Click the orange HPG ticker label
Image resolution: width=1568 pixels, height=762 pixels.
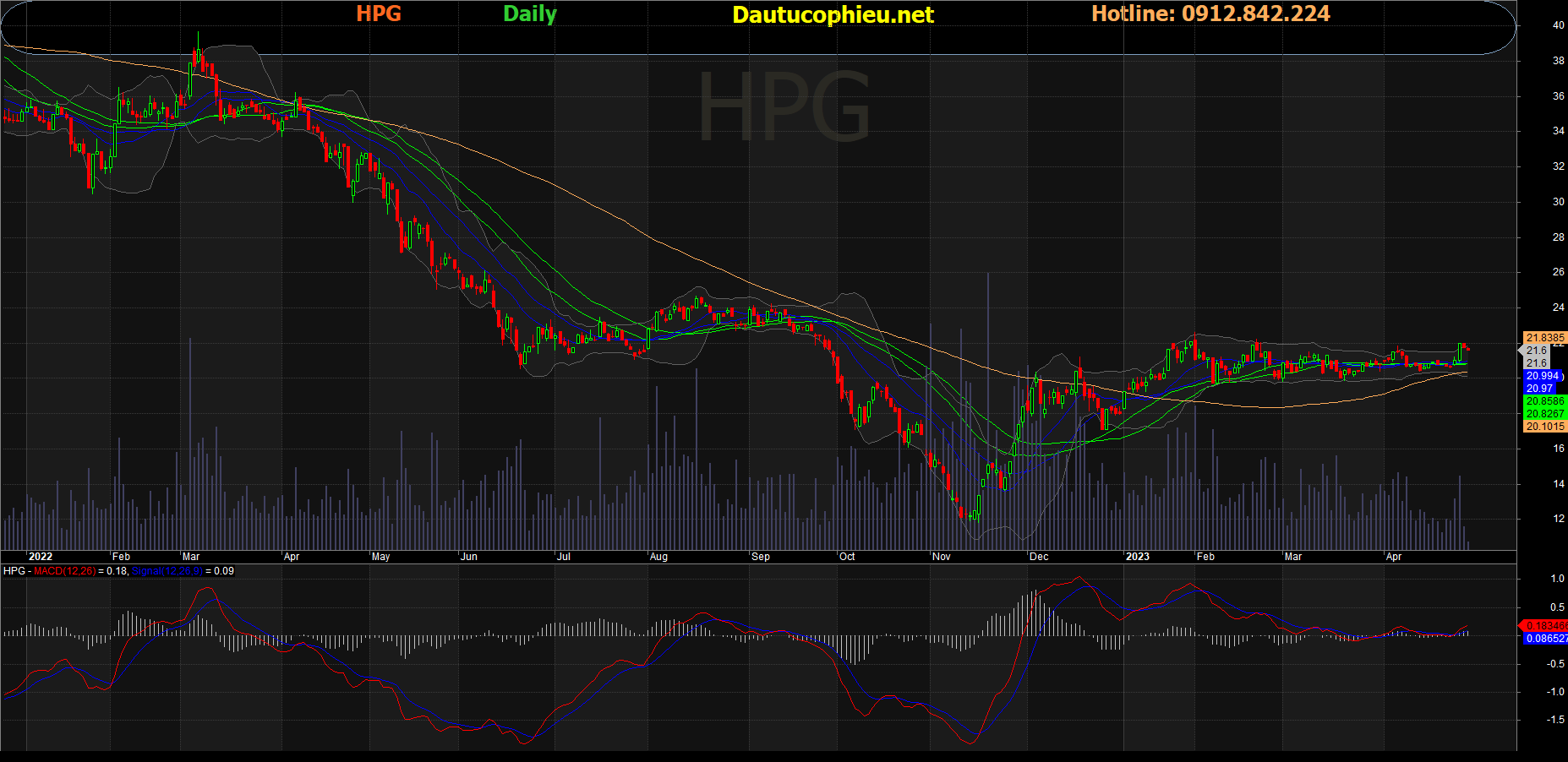[378, 14]
